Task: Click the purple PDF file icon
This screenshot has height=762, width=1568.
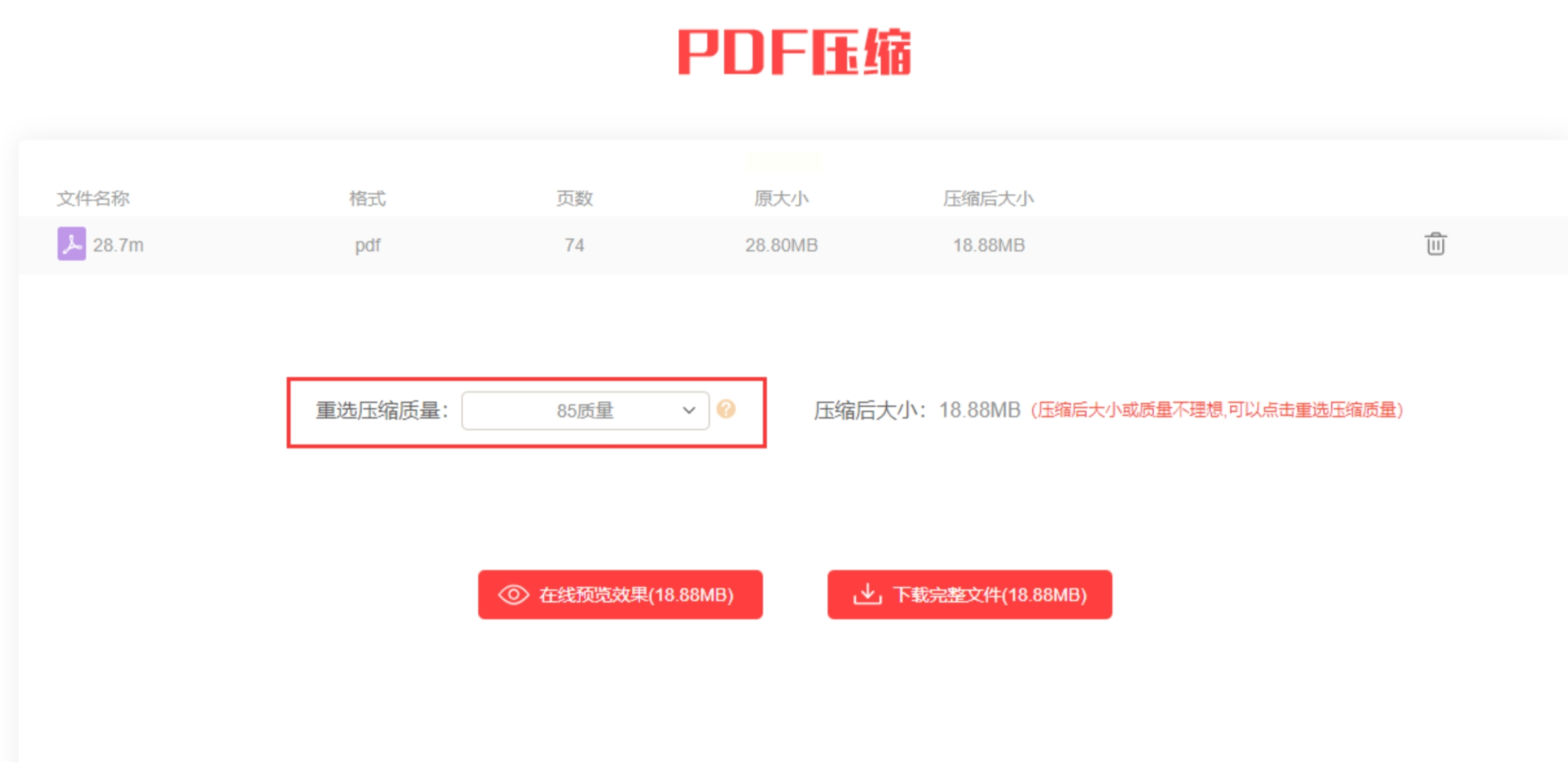Action: [x=71, y=244]
